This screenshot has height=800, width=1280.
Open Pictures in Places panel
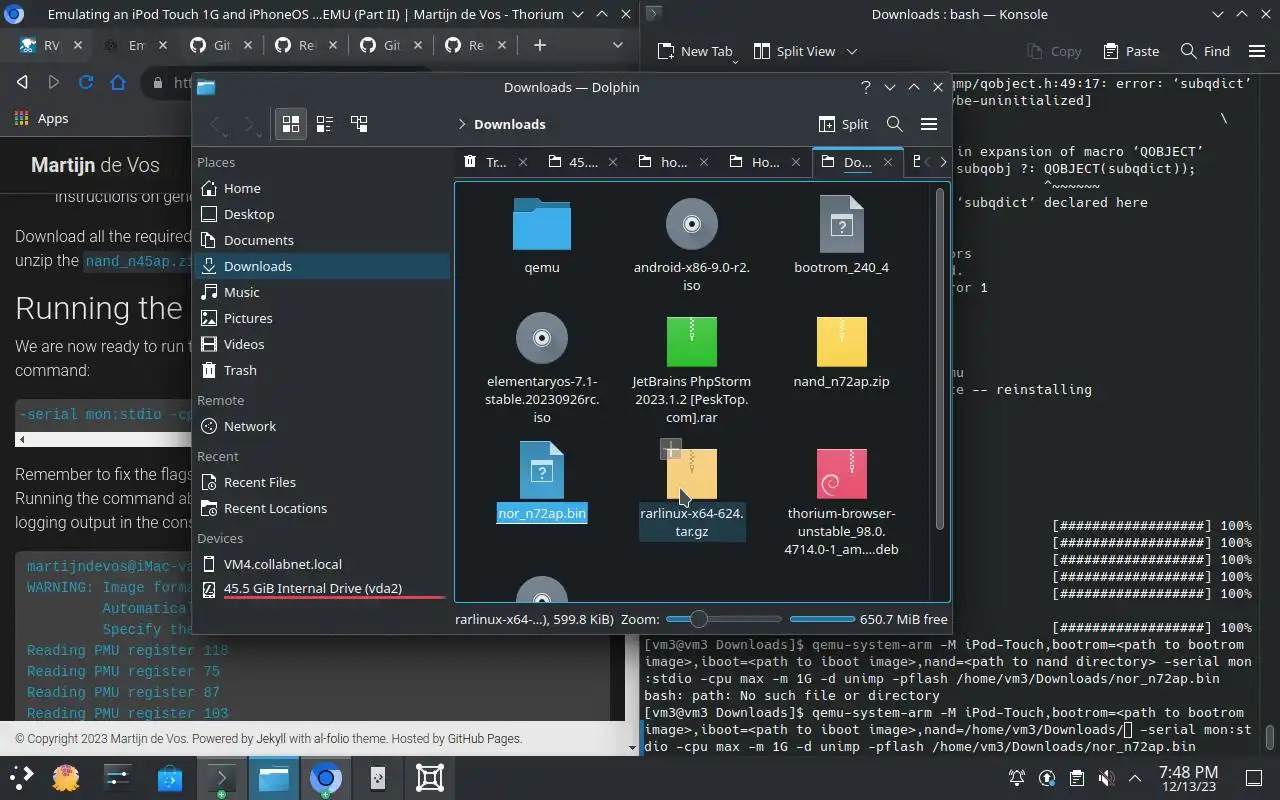pyautogui.click(x=321, y=318)
